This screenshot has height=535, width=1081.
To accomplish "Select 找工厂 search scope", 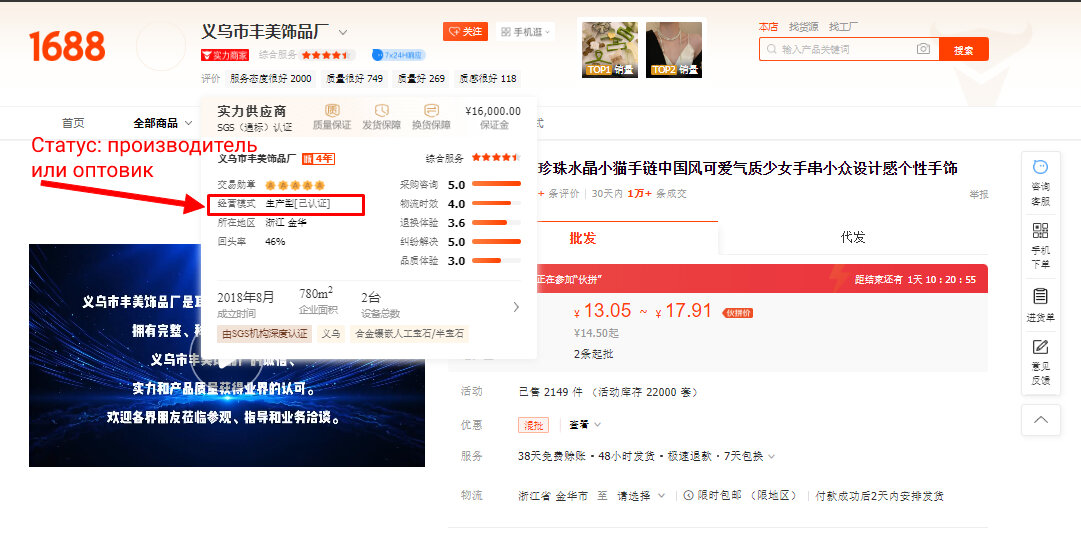I will 844,27.
